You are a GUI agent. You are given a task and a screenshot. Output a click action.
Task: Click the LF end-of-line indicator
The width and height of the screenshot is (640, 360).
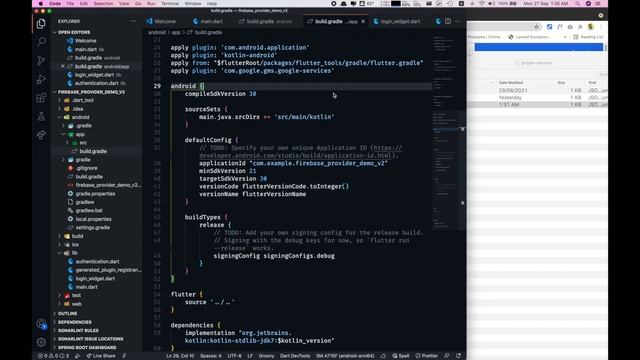tap(250, 356)
